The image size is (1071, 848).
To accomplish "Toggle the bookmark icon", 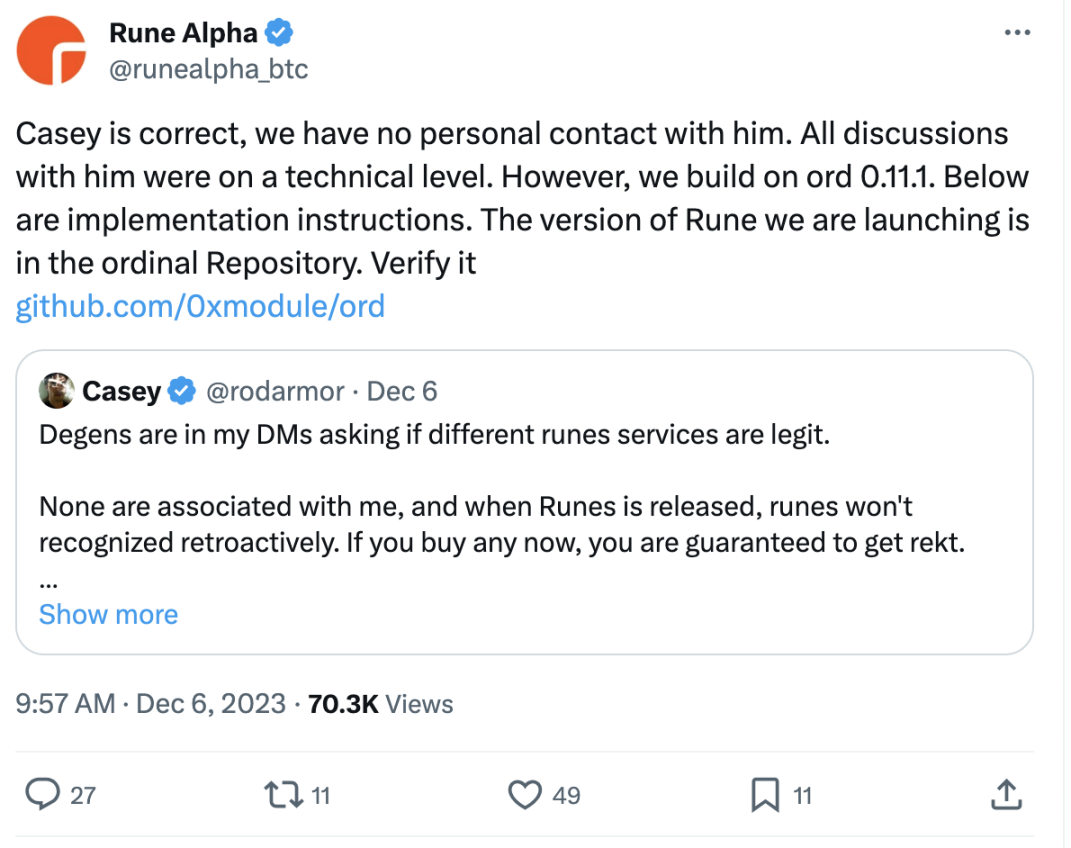I will [x=765, y=795].
